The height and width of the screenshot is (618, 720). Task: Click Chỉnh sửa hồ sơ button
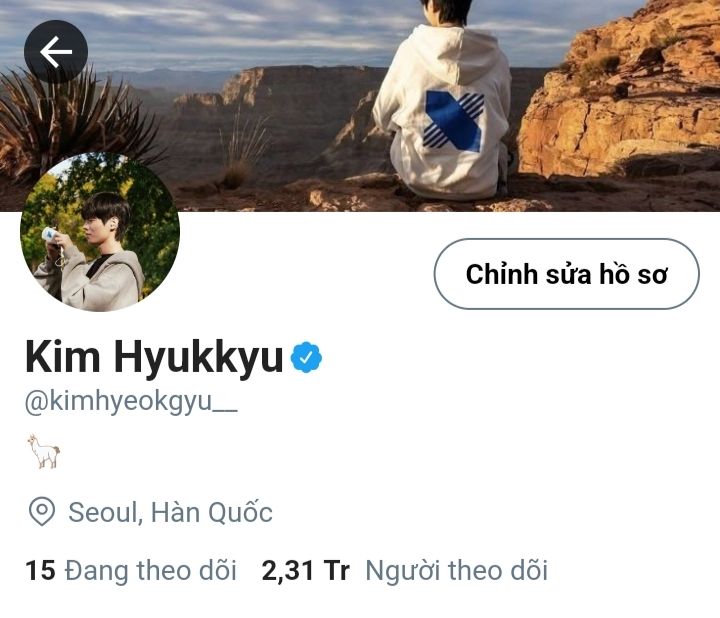click(x=567, y=274)
